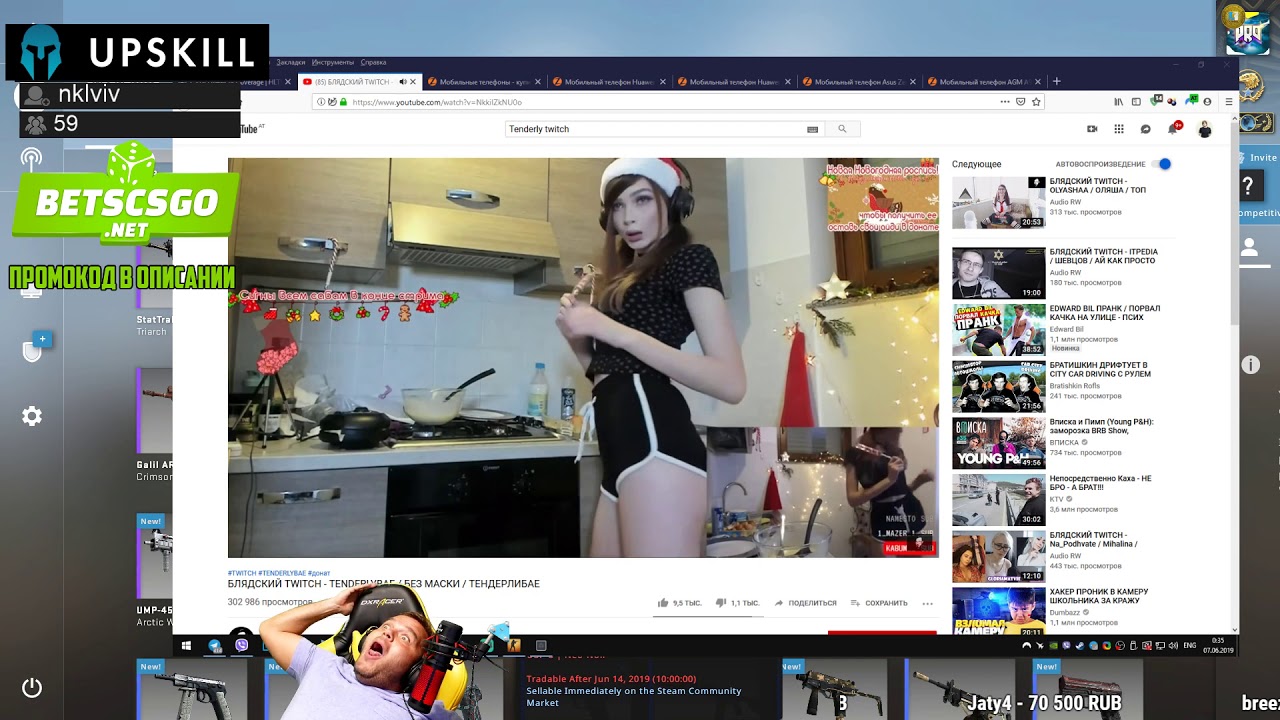Open the video's more actions ellipsis
The height and width of the screenshot is (720, 1280).
click(x=927, y=603)
